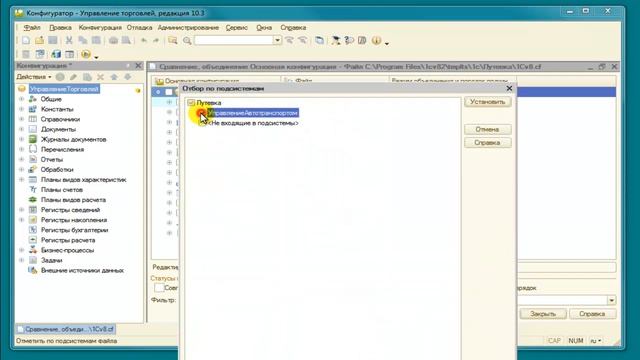Select the Отчеты tree item
640x360 pixels.
52,160
